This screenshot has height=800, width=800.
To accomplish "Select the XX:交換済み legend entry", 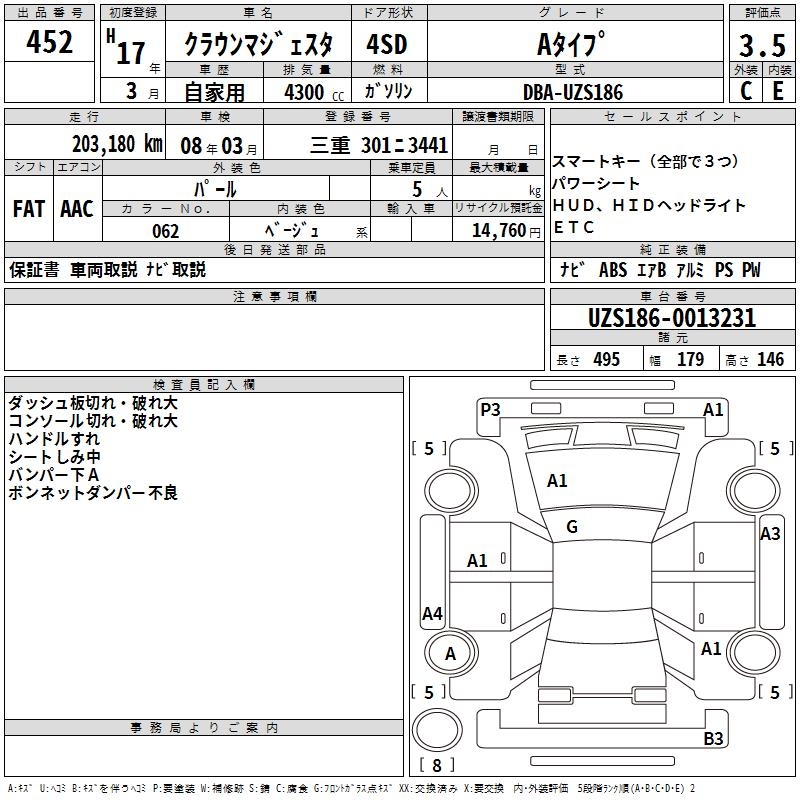I will click(428, 788).
